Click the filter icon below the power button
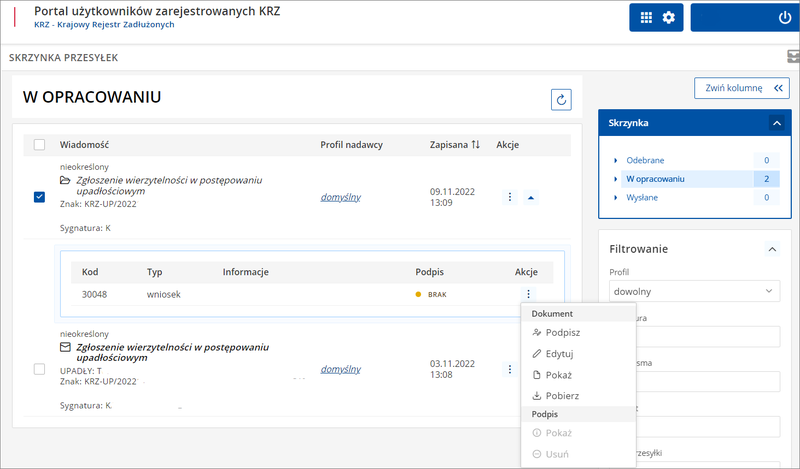Viewport: 800px width, 469px height. [x=792, y=57]
